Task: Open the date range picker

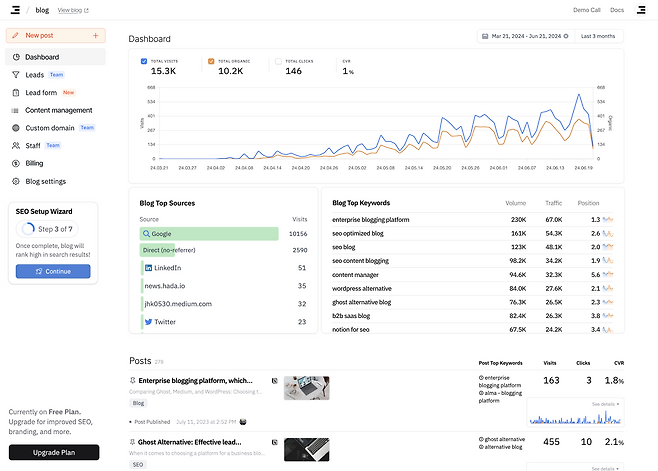Action: click(x=525, y=37)
